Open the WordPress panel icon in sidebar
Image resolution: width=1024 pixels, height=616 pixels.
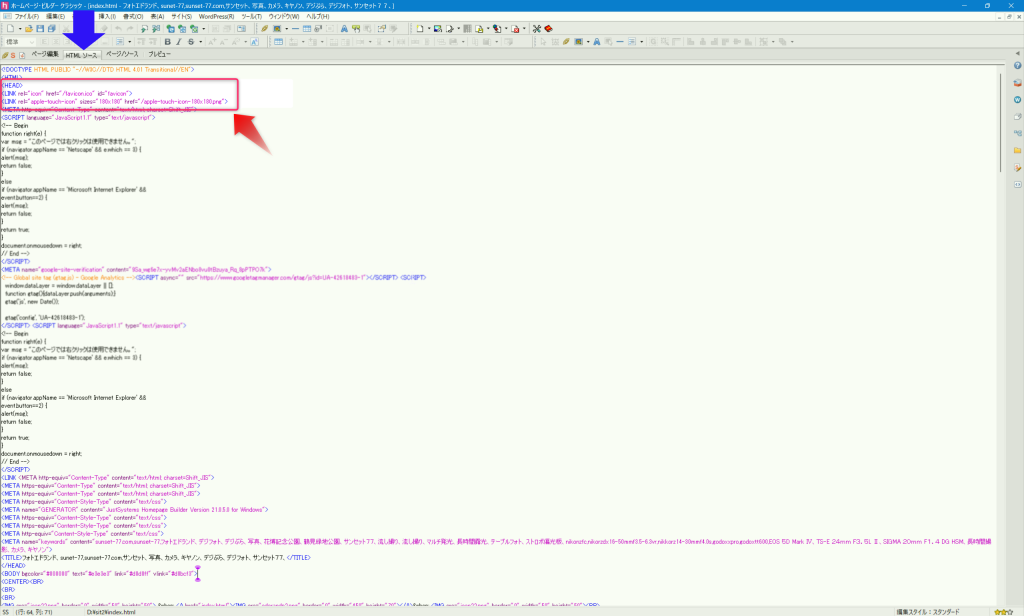coord(1017,100)
